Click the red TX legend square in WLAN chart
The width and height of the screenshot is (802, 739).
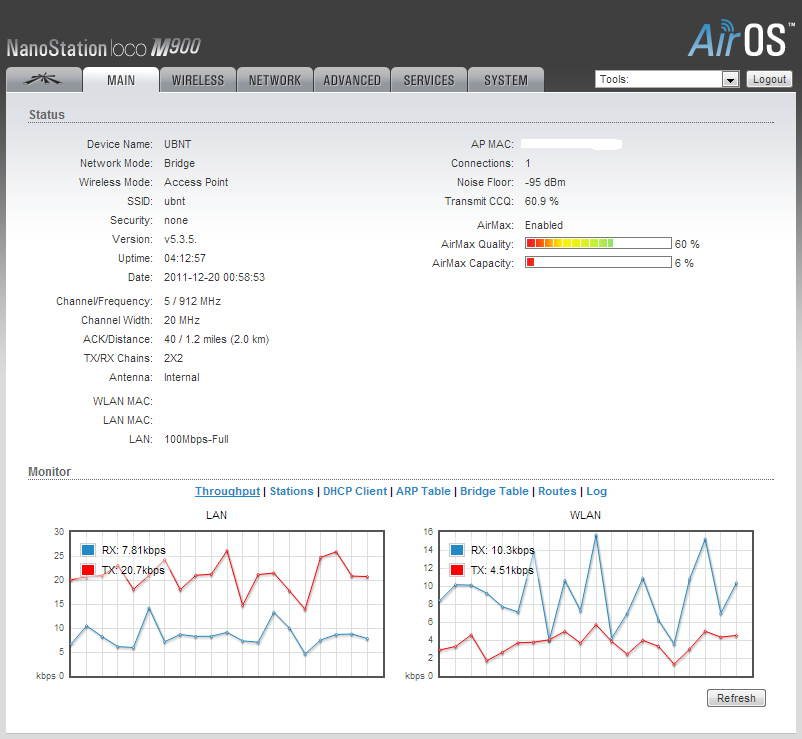(x=457, y=570)
